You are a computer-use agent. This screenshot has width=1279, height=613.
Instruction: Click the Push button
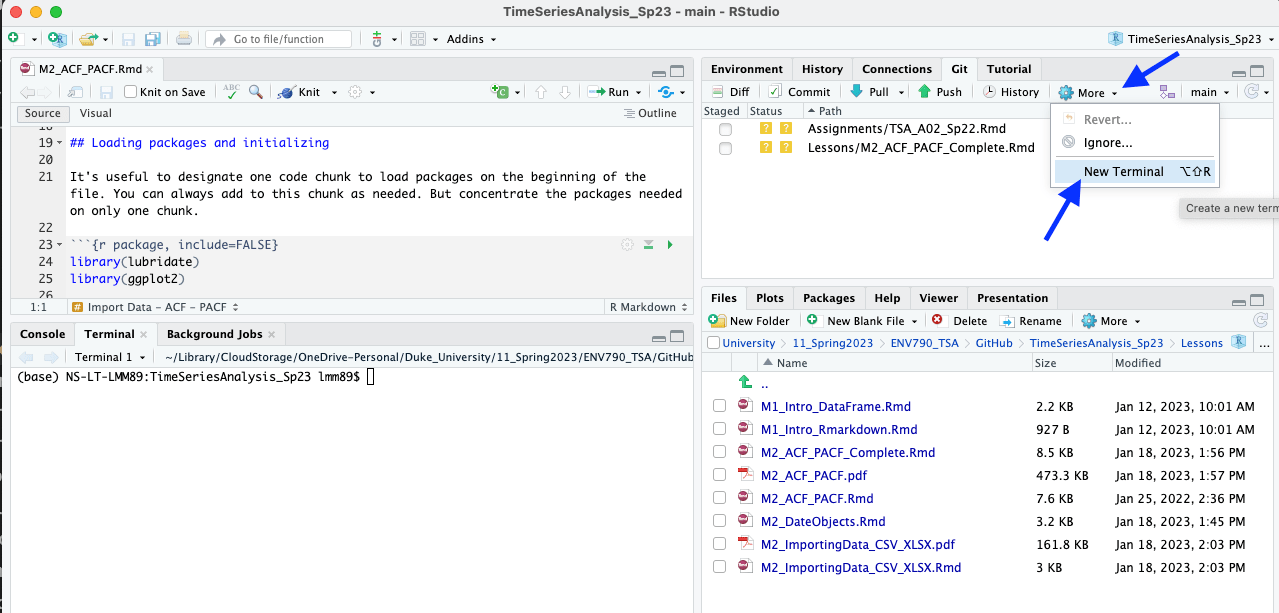(940, 92)
